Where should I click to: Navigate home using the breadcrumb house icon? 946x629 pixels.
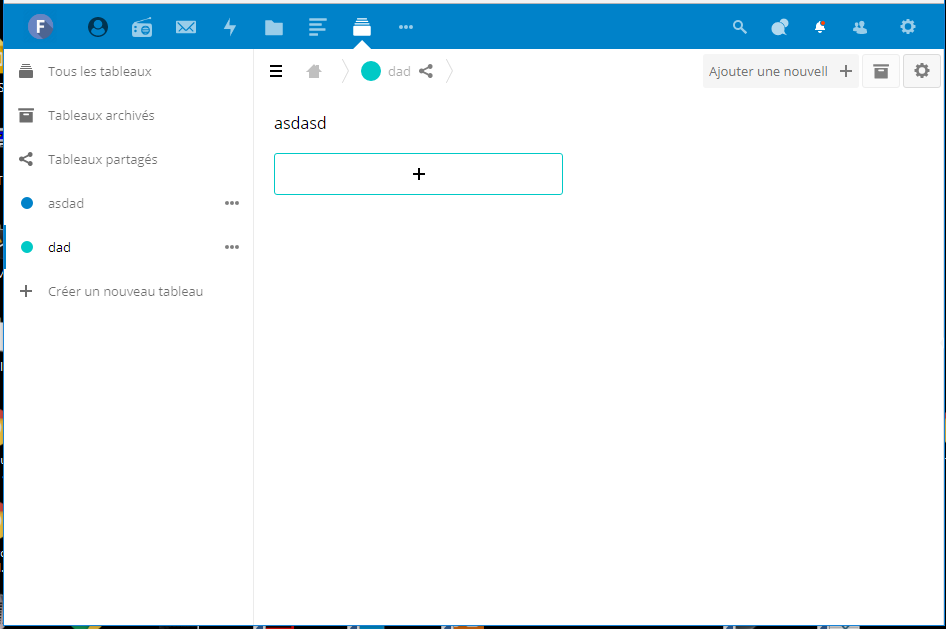[x=314, y=71]
